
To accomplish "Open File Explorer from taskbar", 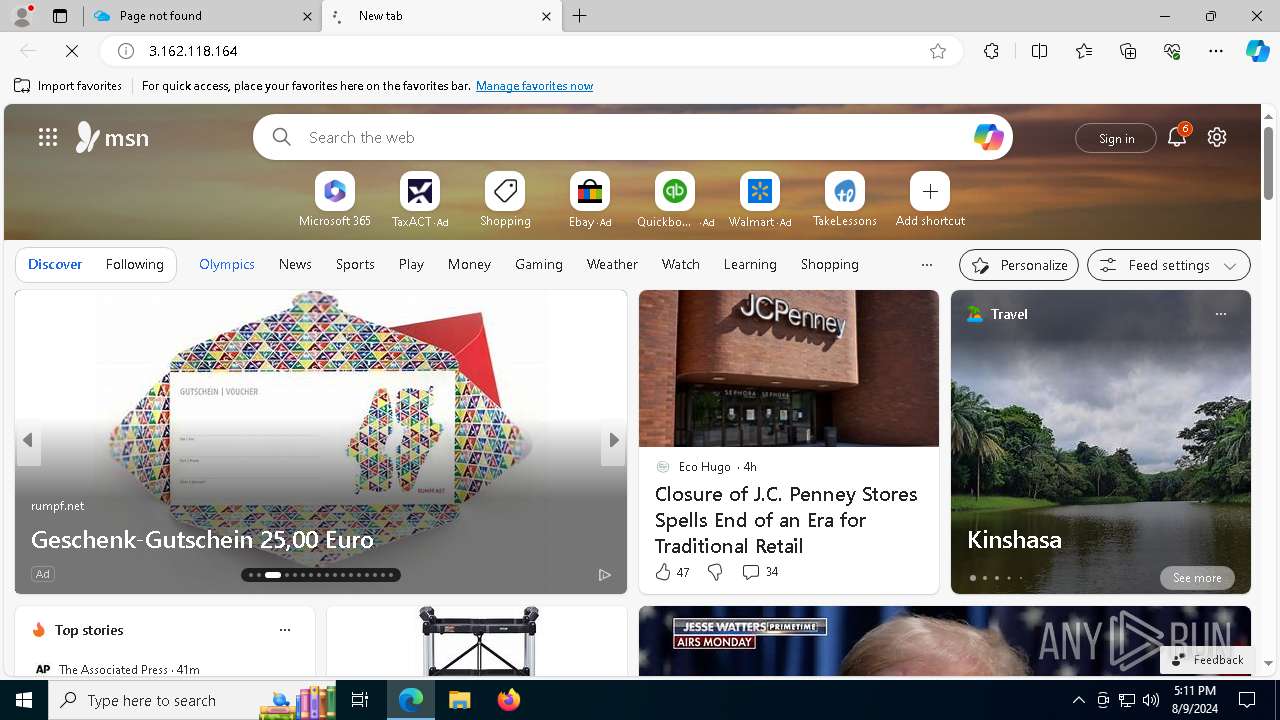I will (x=459, y=700).
